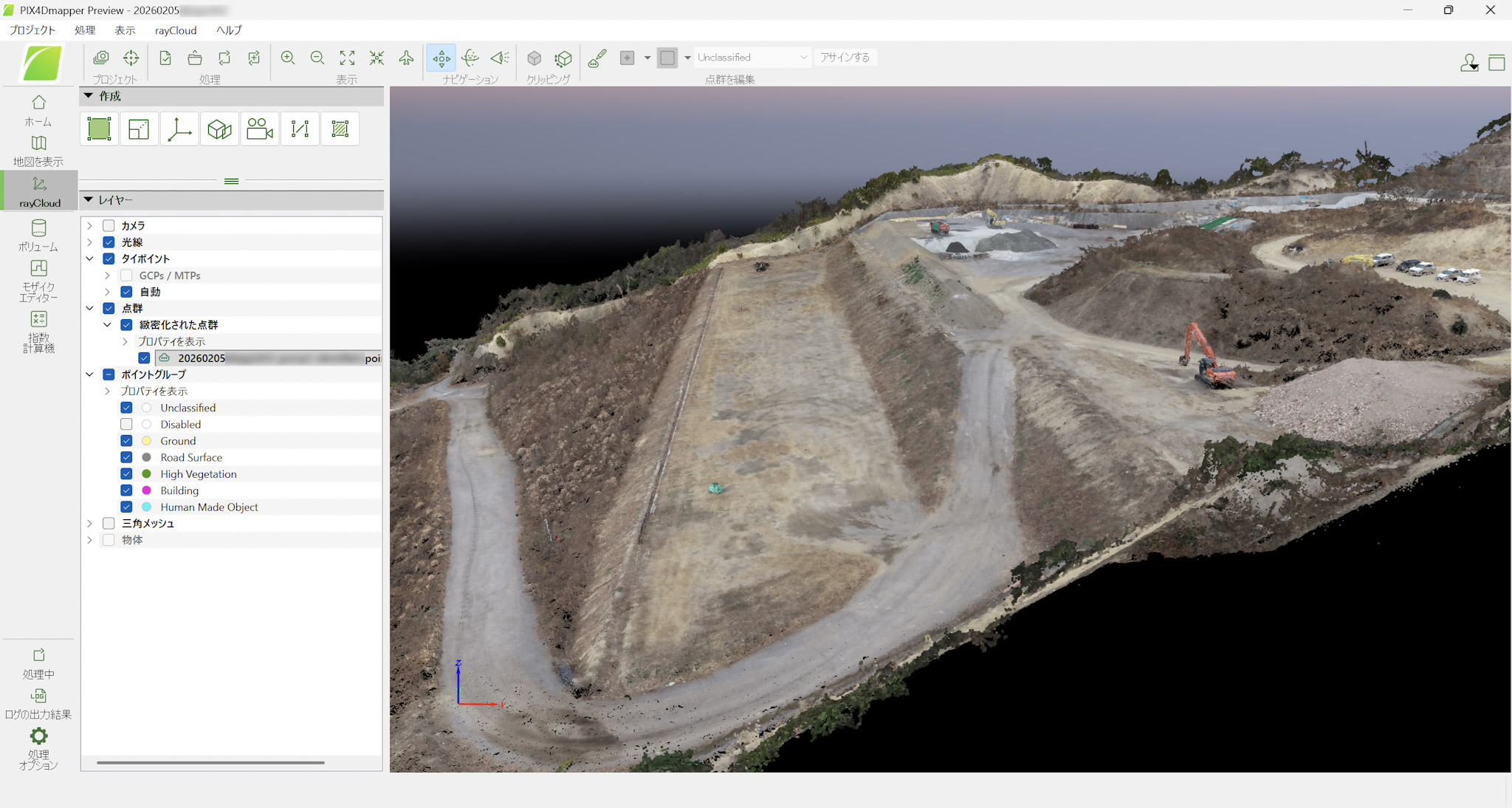Collapse the 点群 tree node
This screenshot has width=1512, height=808.
(90, 308)
